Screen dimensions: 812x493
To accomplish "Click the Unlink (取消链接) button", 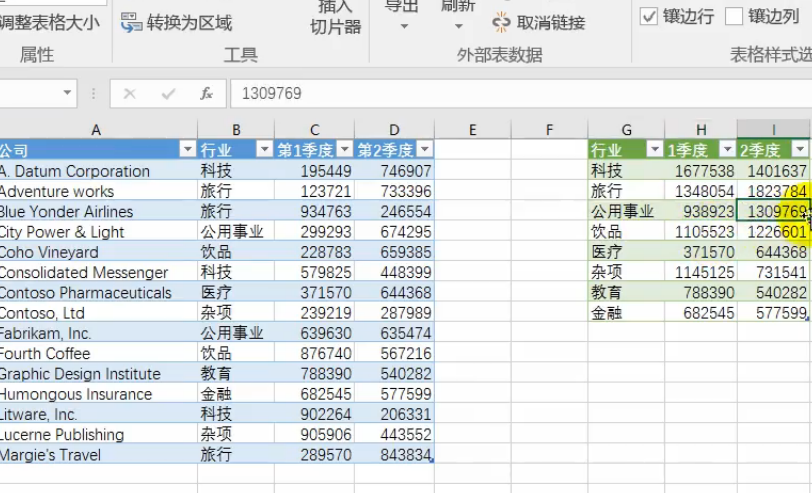I will pos(539,23).
